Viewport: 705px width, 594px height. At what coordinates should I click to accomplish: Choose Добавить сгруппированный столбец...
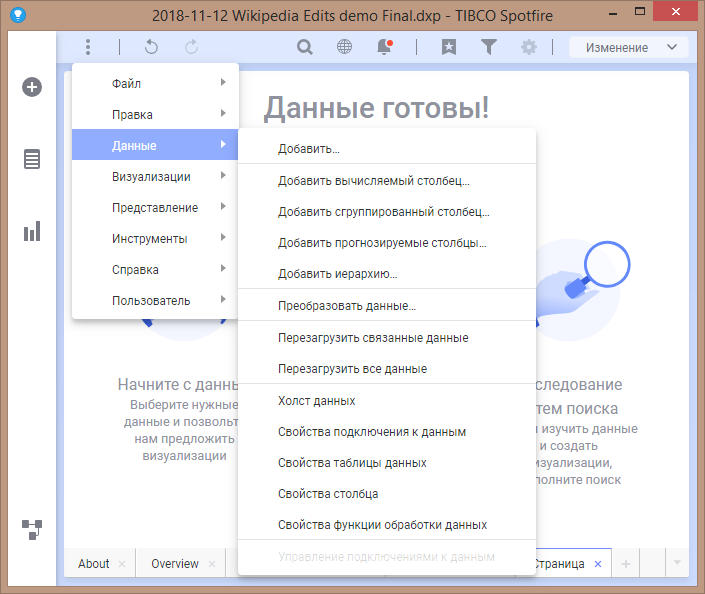(387, 211)
